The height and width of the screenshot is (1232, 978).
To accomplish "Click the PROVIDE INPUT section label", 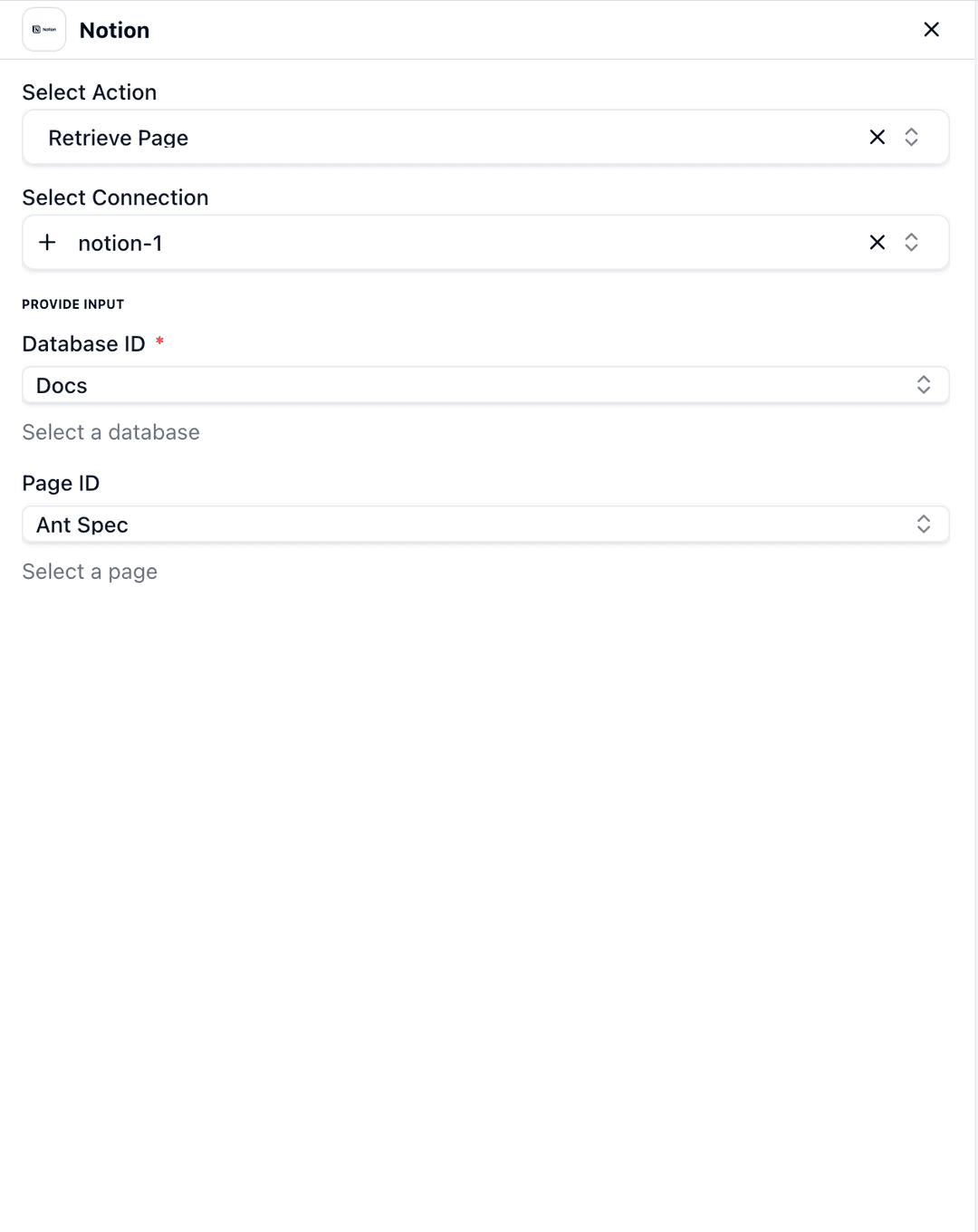I will click(x=72, y=303).
